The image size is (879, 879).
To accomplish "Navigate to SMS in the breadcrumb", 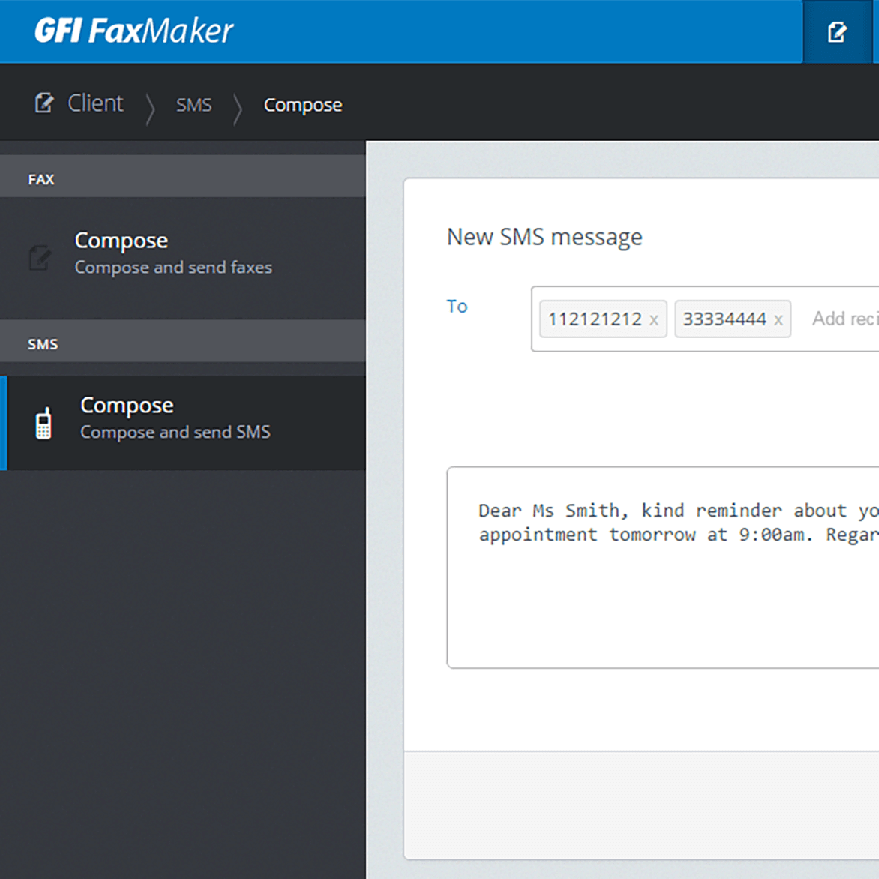I will (x=194, y=105).
